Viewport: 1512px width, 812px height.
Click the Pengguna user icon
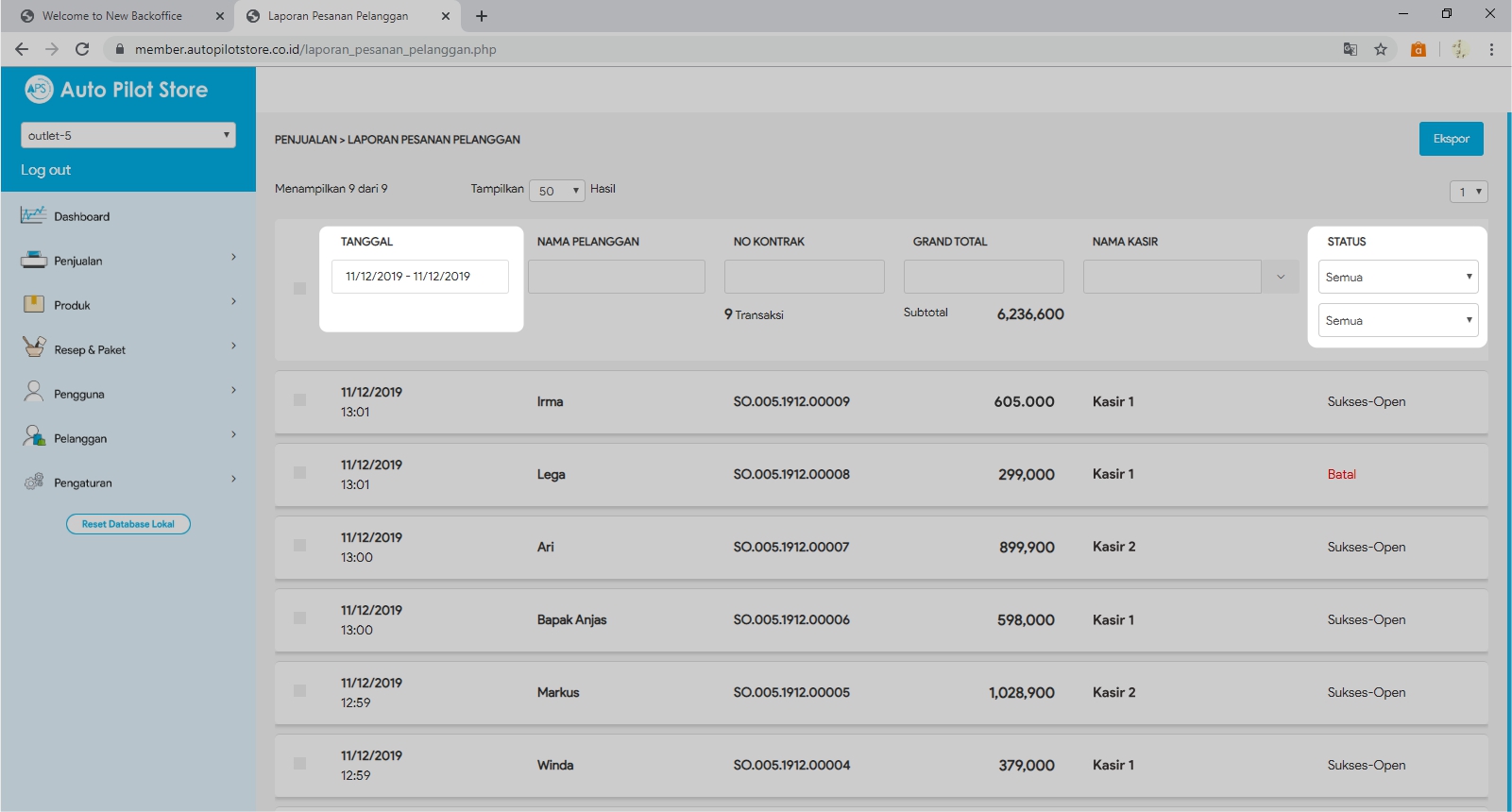click(x=33, y=392)
